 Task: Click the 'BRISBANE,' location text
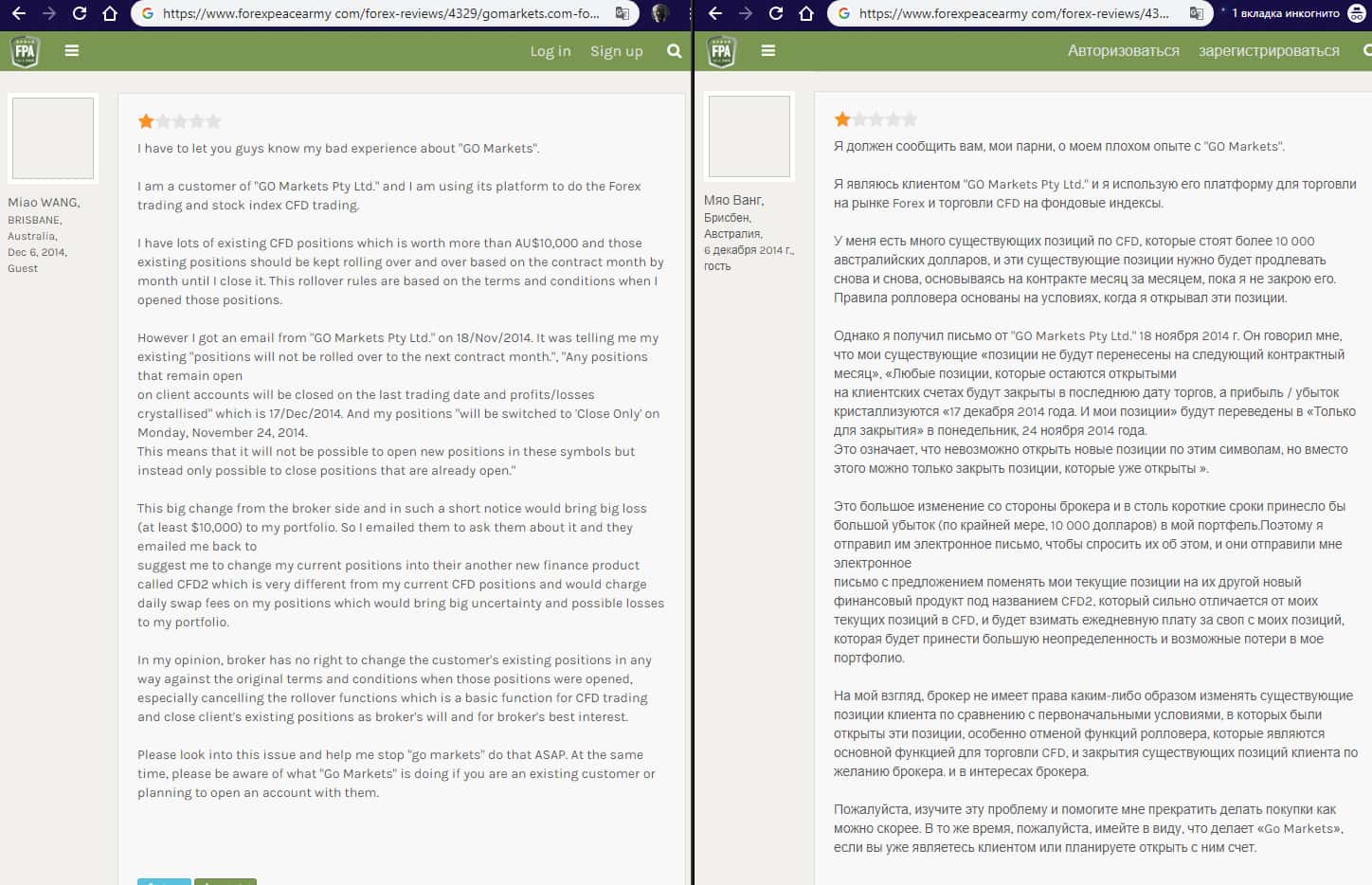34,220
